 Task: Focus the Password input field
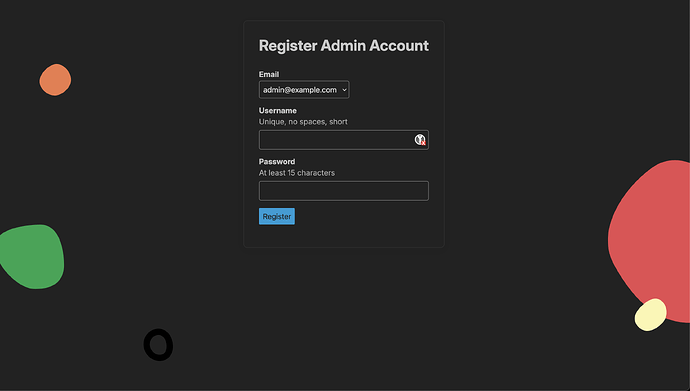(344, 191)
